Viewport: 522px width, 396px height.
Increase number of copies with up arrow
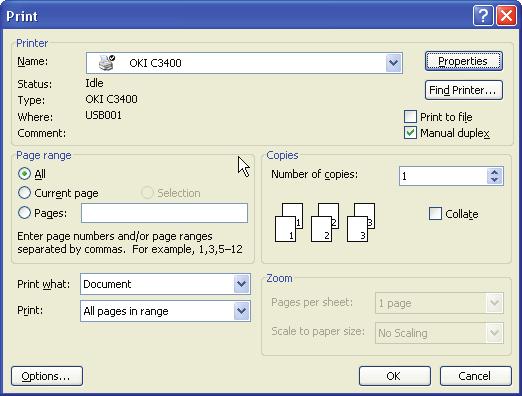coord(494,172)
